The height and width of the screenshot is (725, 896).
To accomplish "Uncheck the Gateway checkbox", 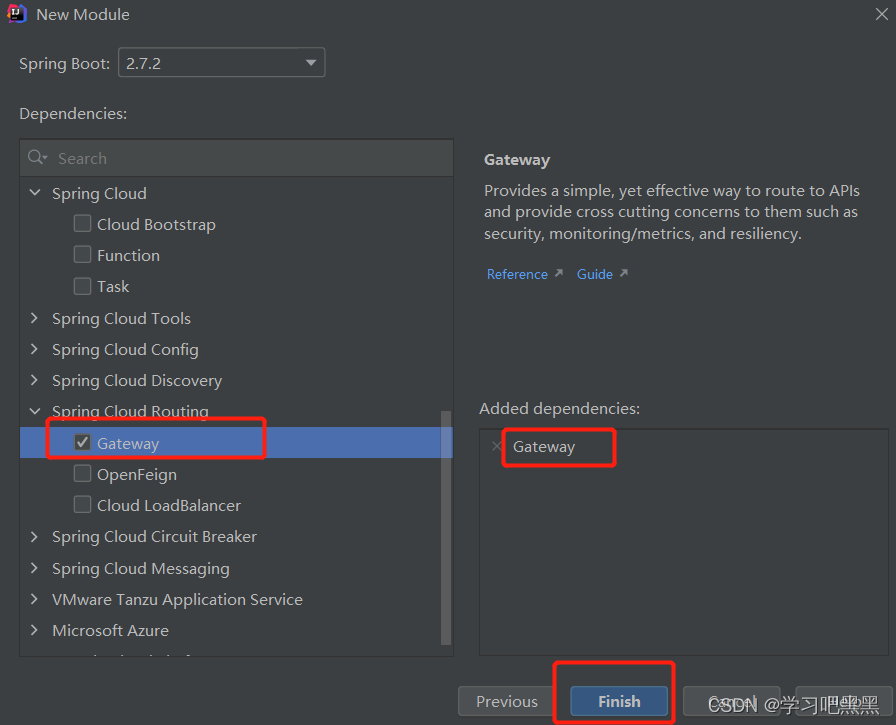I will click(82, 442).
